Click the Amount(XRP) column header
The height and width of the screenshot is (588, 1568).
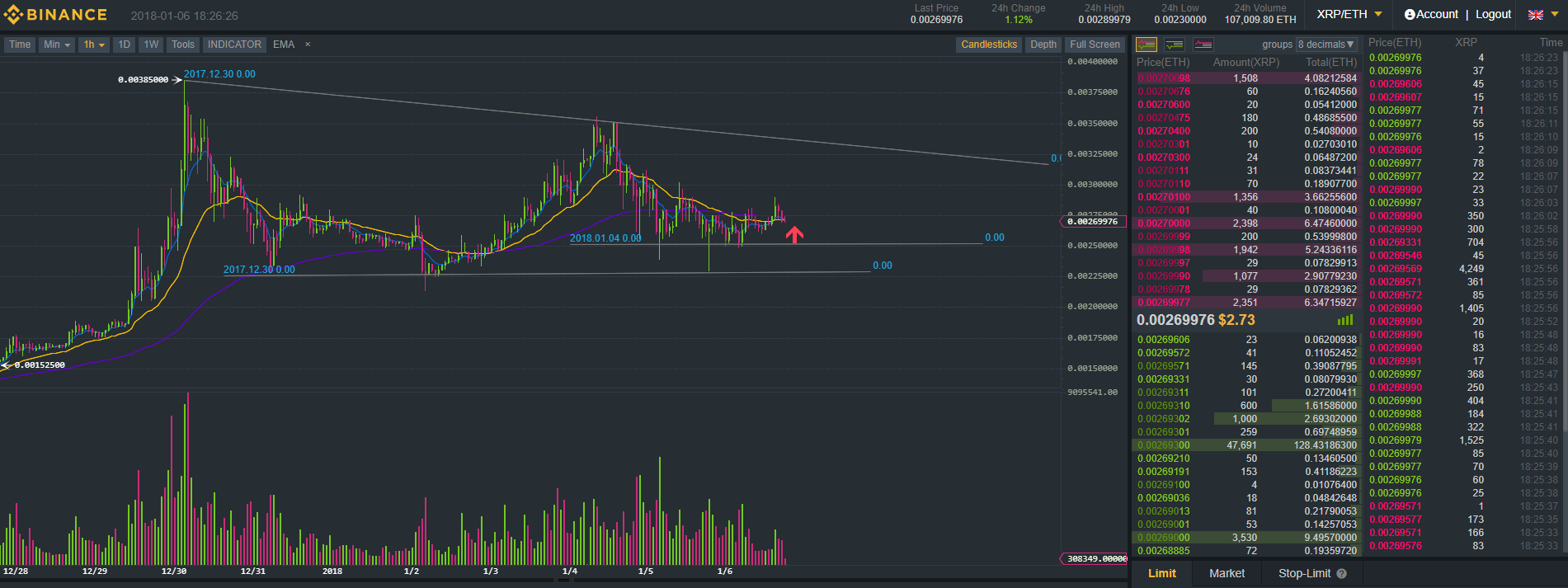[x=1246, y=63]
